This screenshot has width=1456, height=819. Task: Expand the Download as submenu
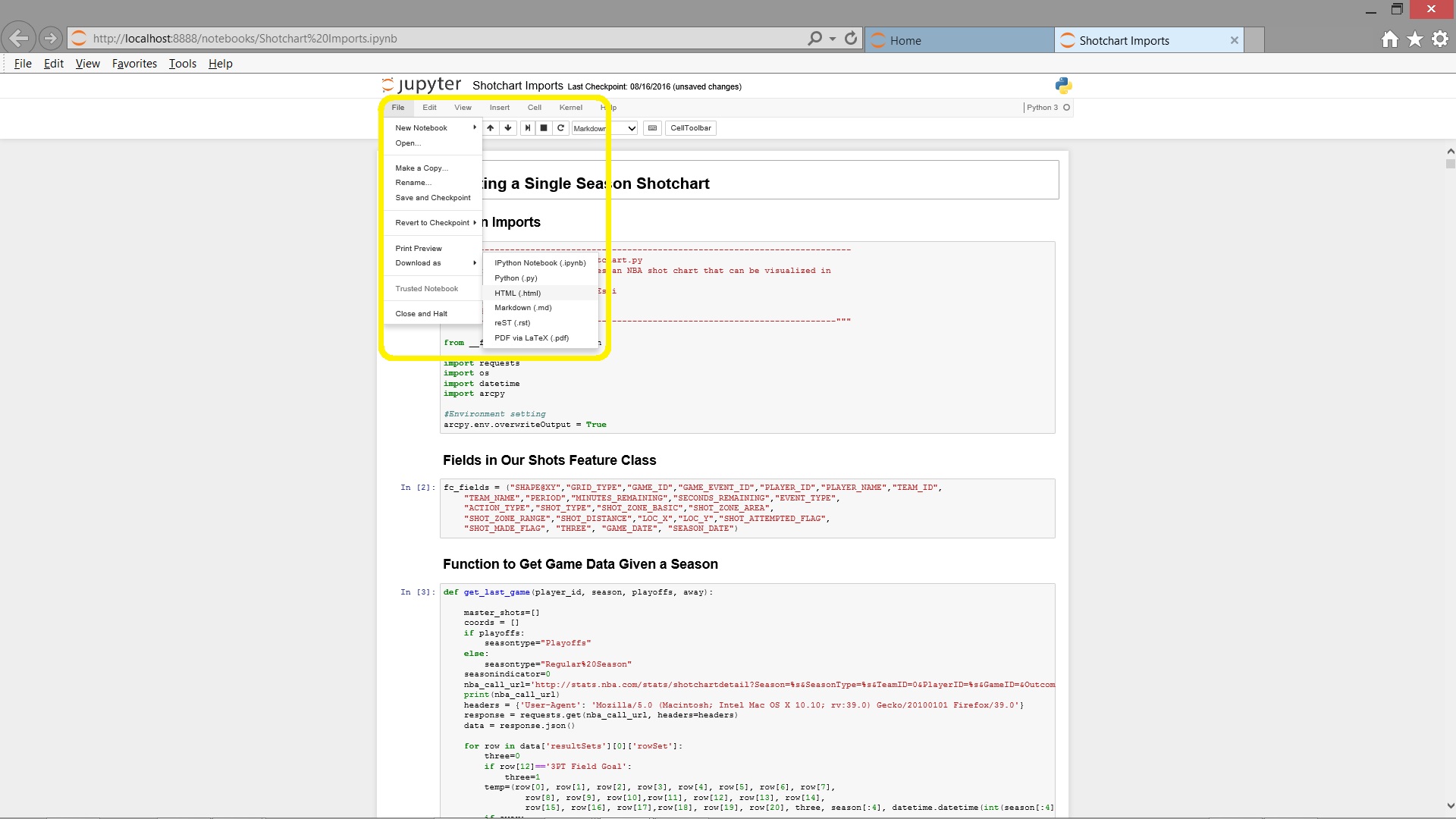pyautogui.click(x=434, y=263)
